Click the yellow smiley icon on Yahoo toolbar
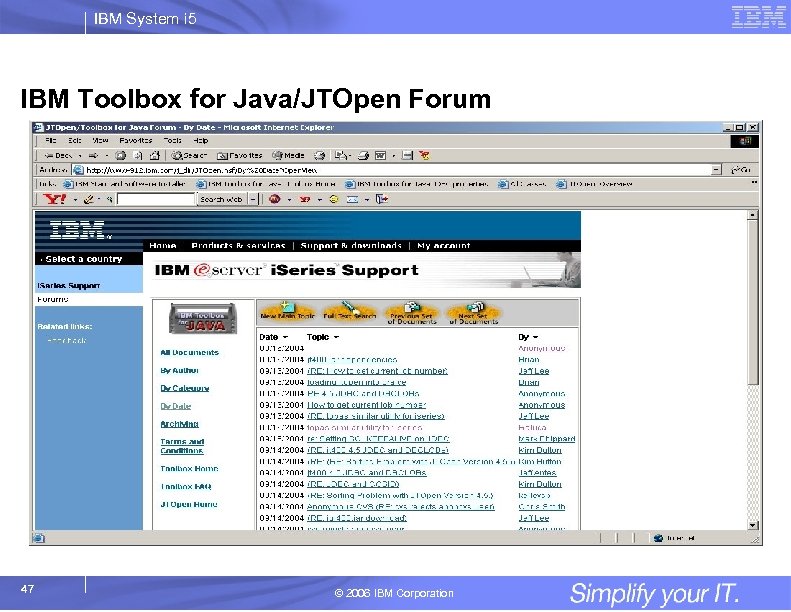The height and width of the screenshot is (612, 791). point(333,199)
